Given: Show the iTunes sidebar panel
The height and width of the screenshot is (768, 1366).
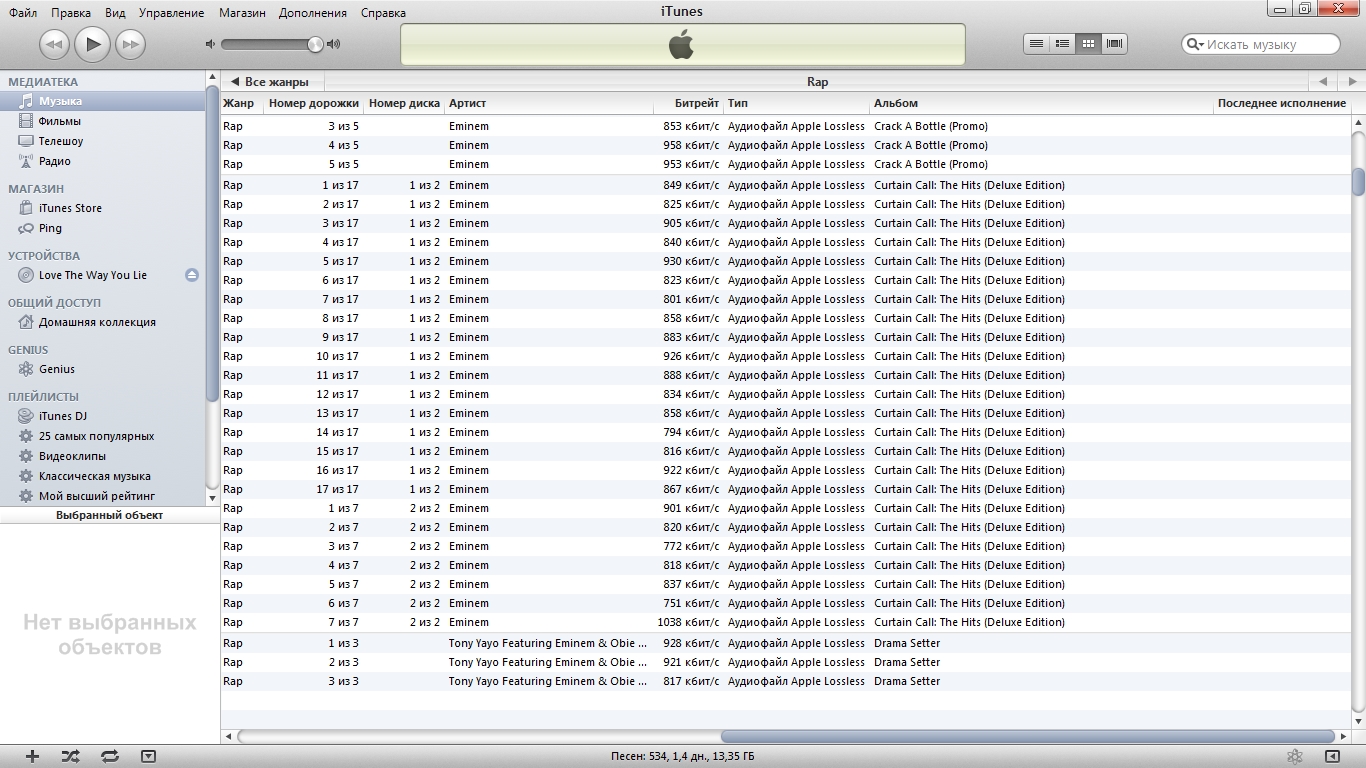Looking at the screenshot, I should point(1332,757).
